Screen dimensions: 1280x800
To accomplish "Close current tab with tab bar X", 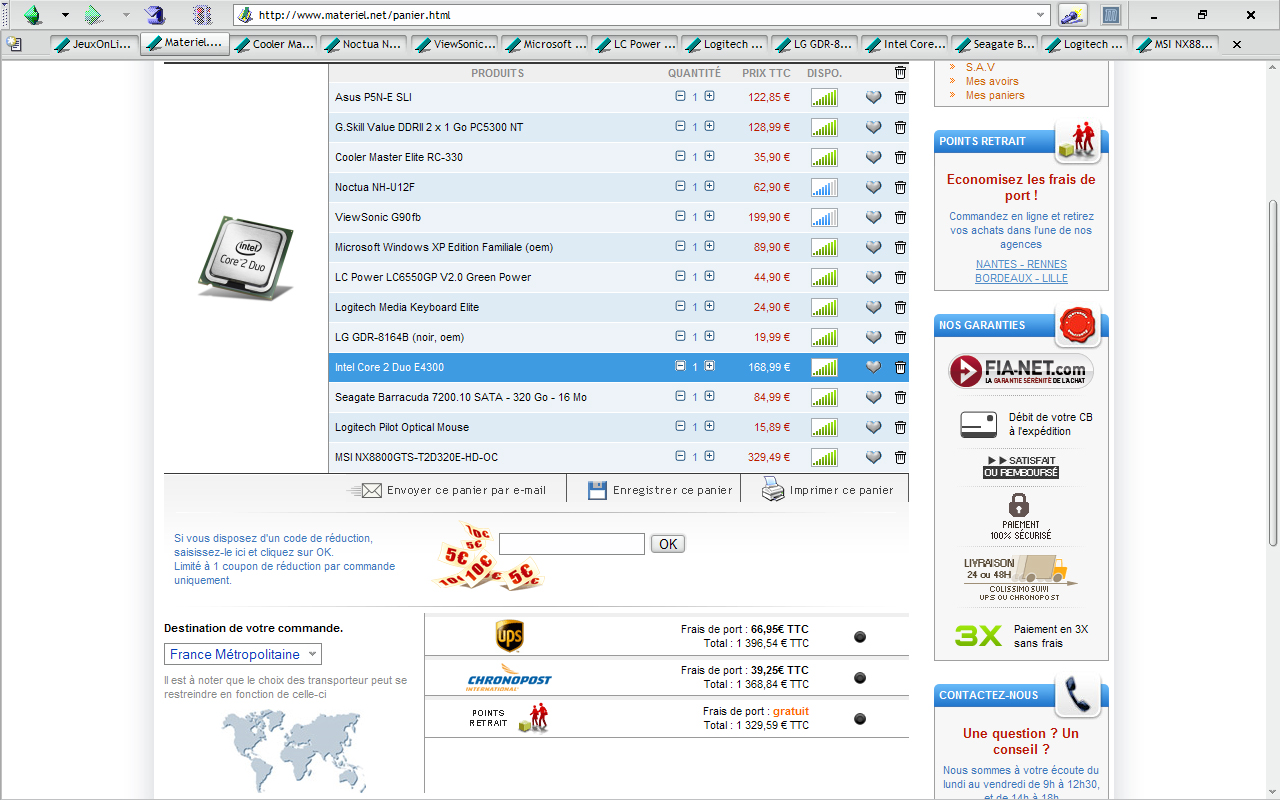I will point(1237,44).
